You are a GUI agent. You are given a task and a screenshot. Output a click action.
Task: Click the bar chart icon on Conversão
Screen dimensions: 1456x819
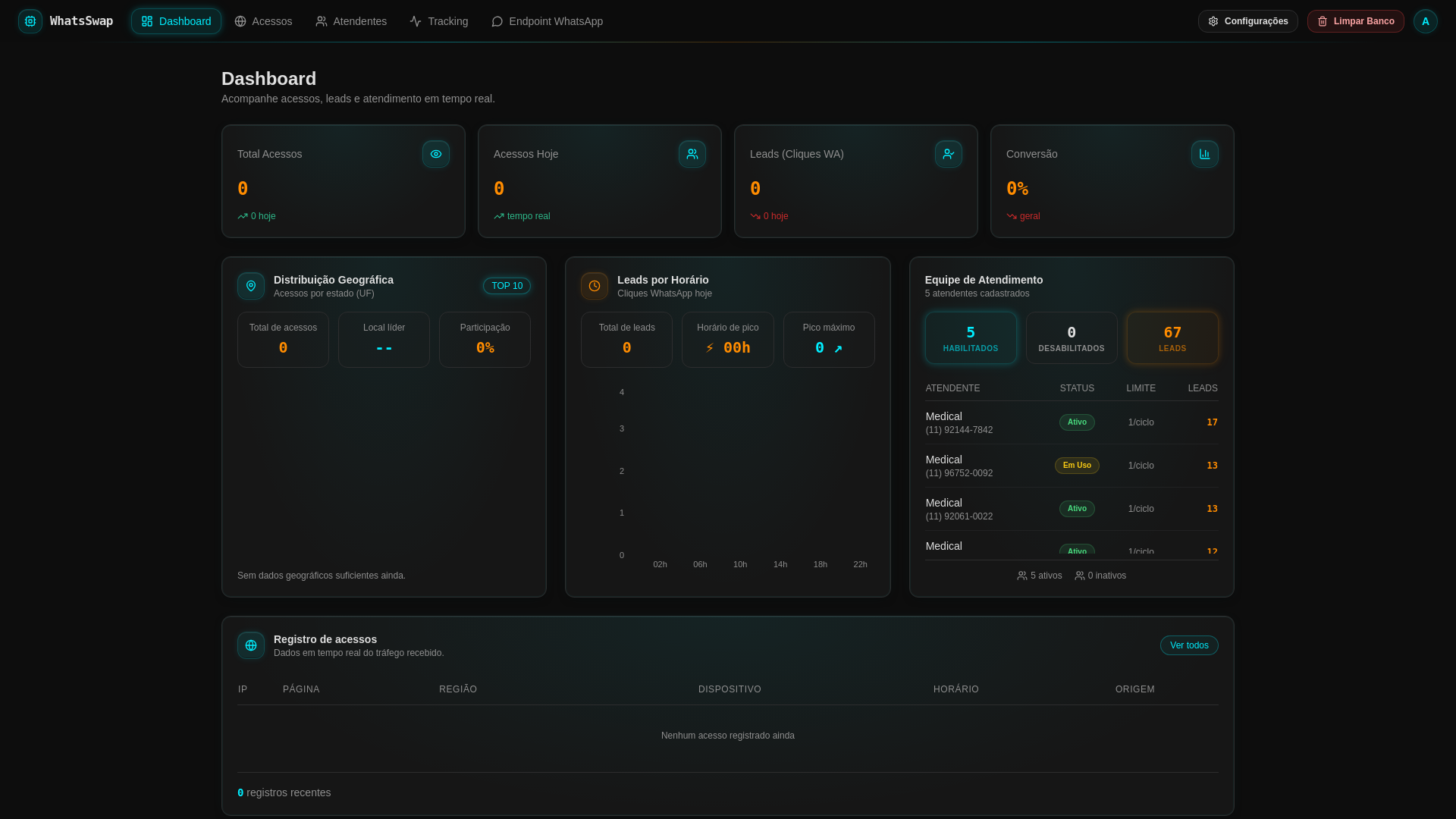click(1205, 154)
